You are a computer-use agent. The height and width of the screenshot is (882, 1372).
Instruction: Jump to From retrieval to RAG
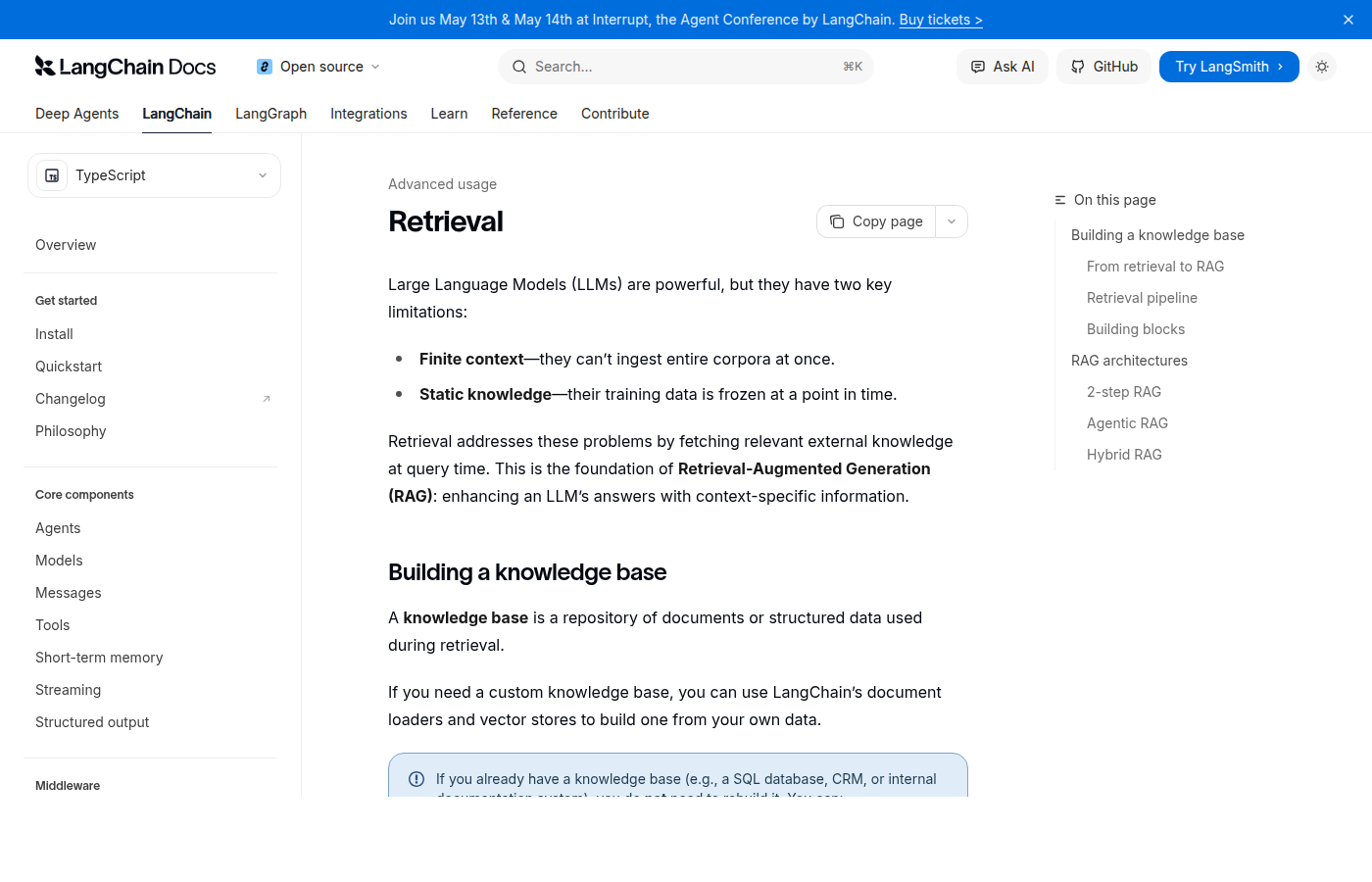tap(1155, 267)
